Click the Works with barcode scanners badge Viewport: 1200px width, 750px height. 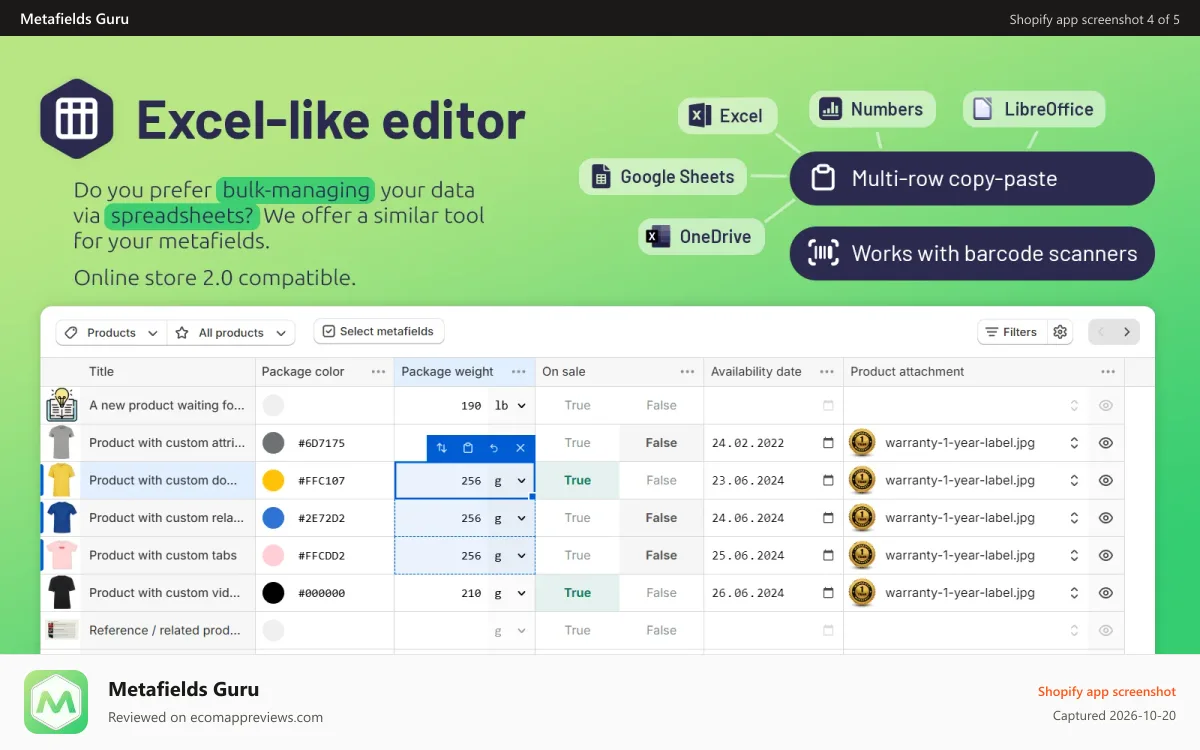(x=972, y=253)
